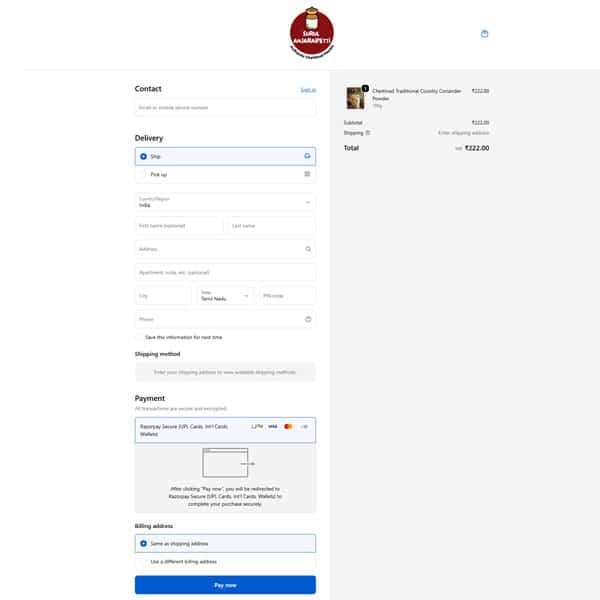Click the coriander powder product thumbnail
Image resolution: width=600 pixels, height=600 pixels.
pos(355,97)
